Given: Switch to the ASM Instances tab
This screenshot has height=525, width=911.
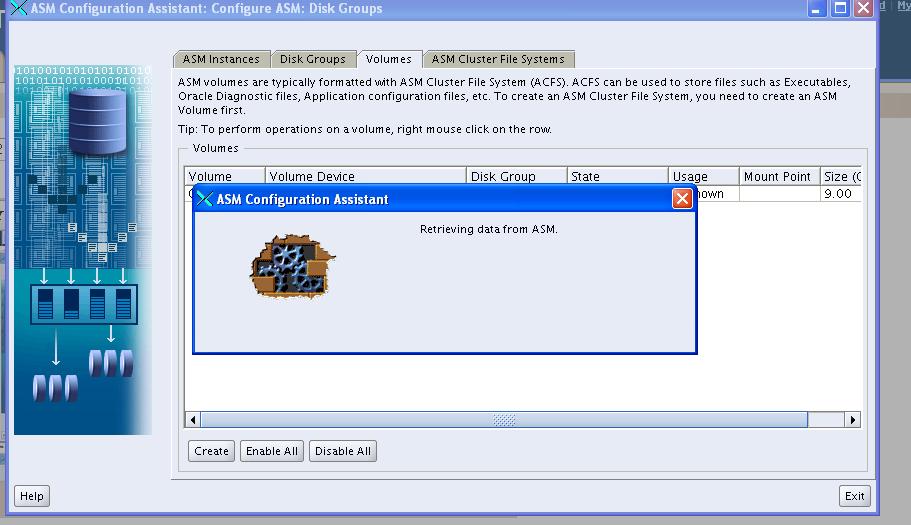Looking at the screenshot, I should click(x=221, y=59).
